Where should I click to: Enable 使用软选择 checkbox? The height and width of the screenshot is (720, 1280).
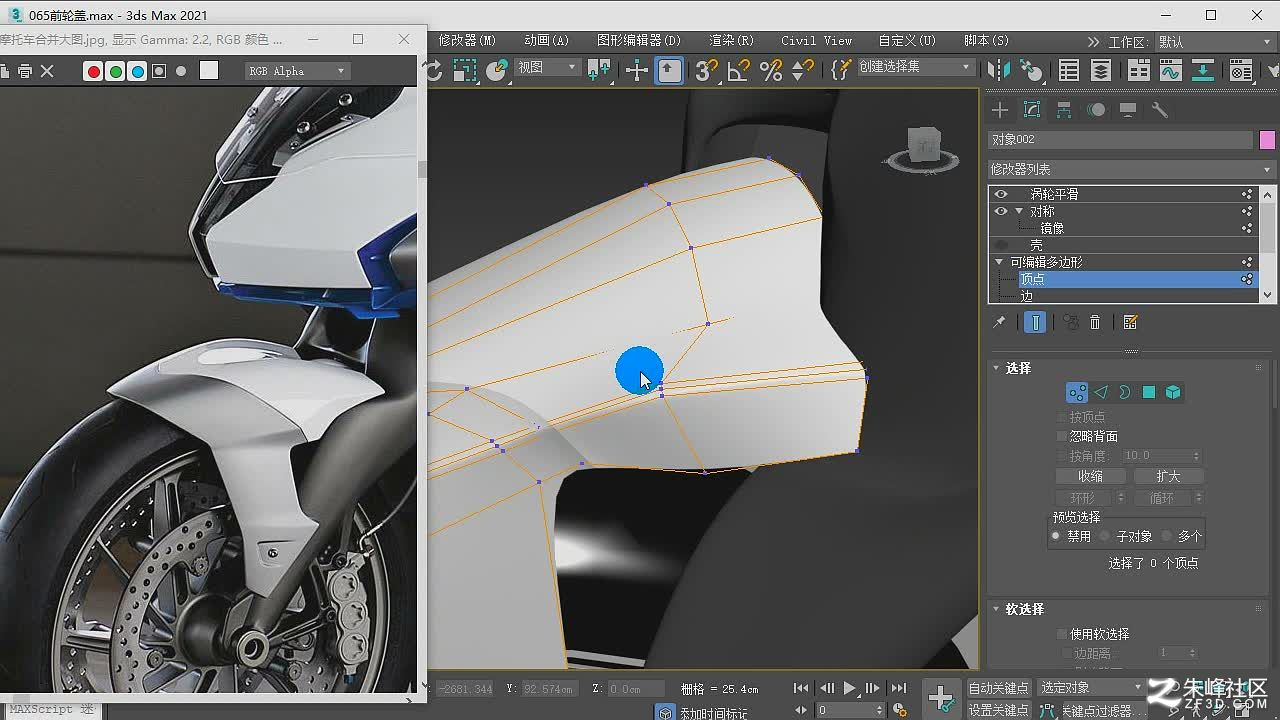(x=1063, y=634)
